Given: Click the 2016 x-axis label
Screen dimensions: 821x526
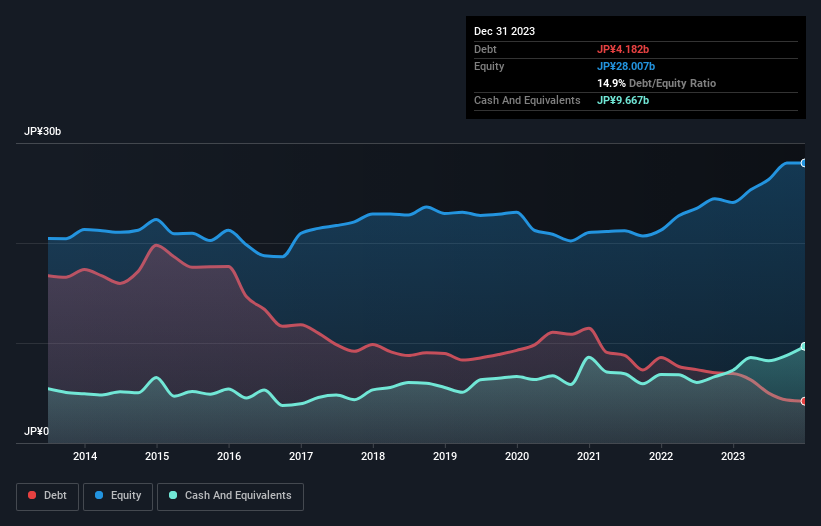Looking at the screenshot, I should point(229,456).
